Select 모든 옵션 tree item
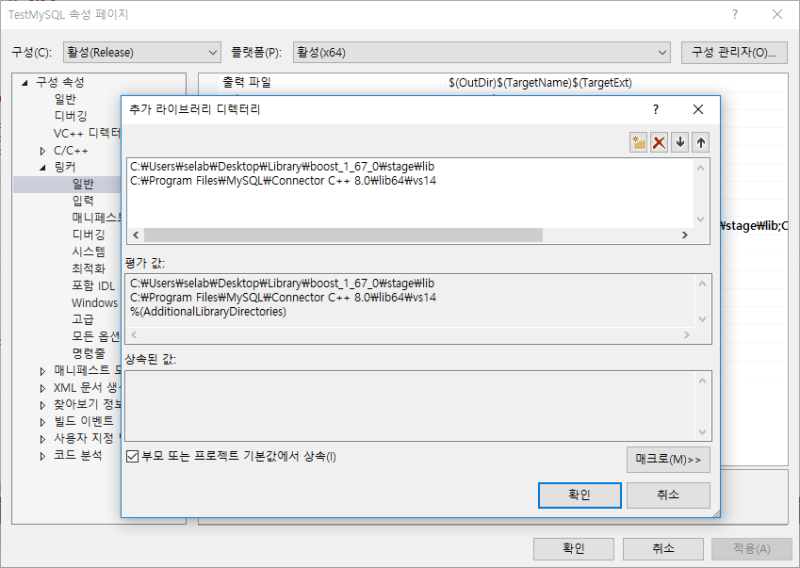 [96, 336]
